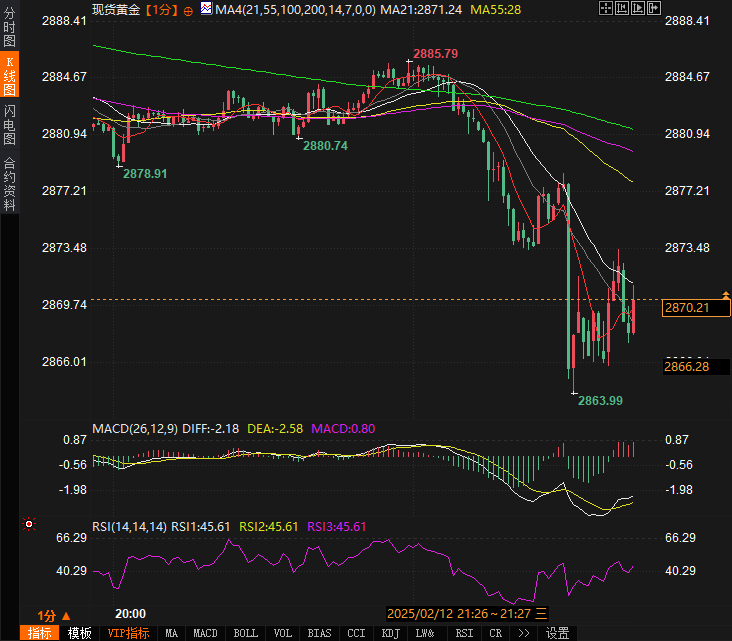Select the K线图 sidebar tab
Viewport: 732px width, 641px height.
tap(9, 75)
